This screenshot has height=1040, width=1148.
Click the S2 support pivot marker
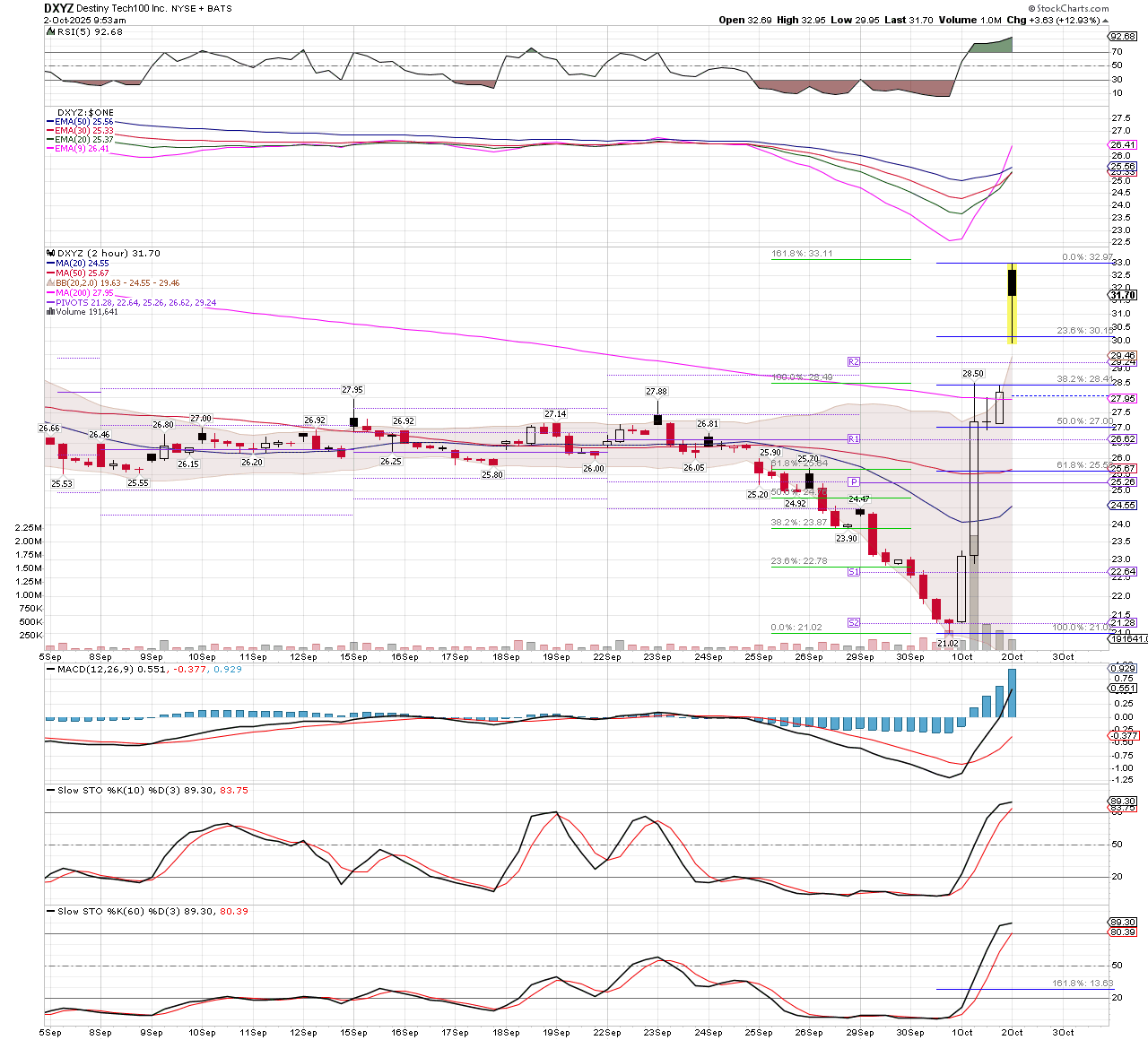pyautogui.click(x=853, y=622)
